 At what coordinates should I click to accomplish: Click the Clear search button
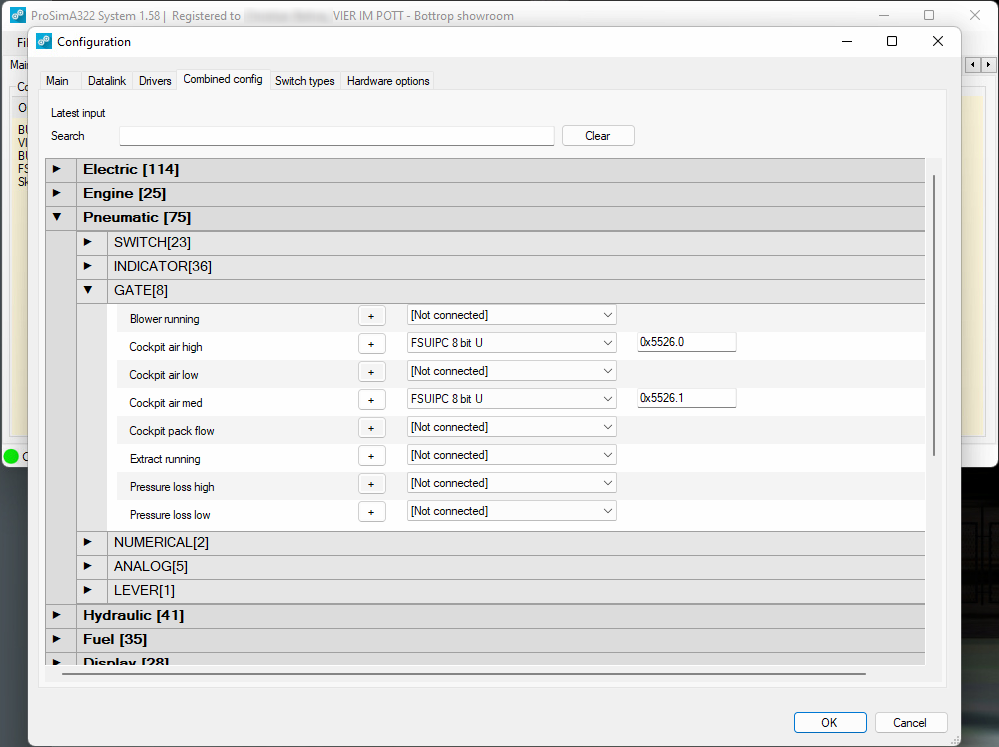(597, 136)
